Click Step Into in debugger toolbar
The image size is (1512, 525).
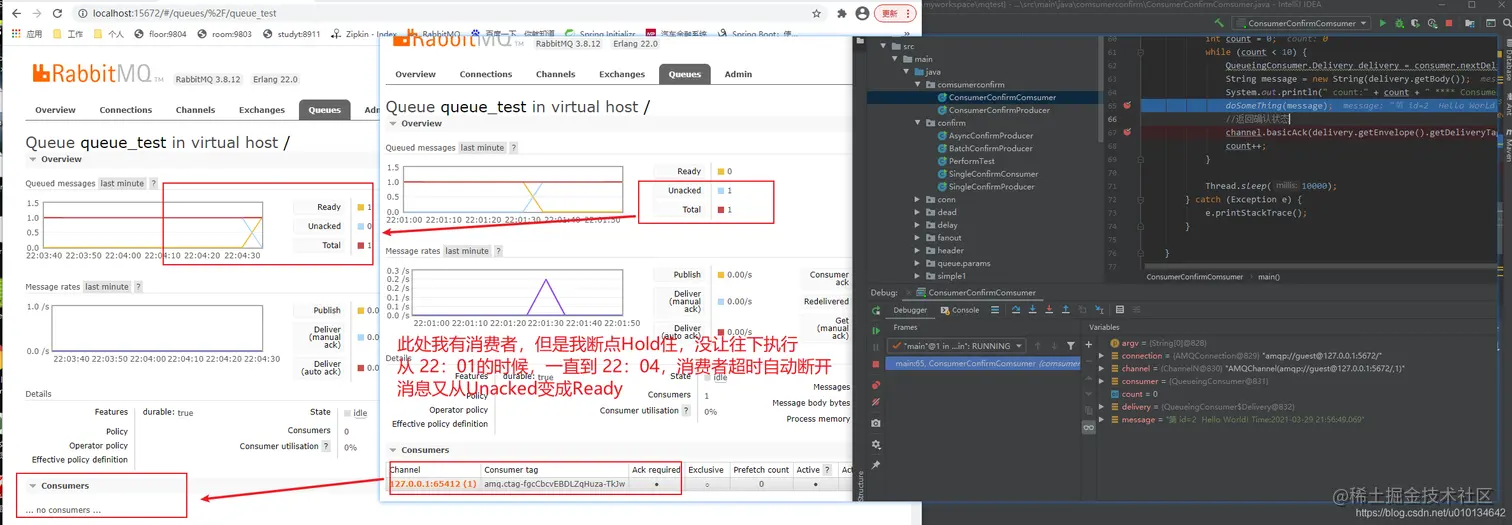tap(1030, 310)
